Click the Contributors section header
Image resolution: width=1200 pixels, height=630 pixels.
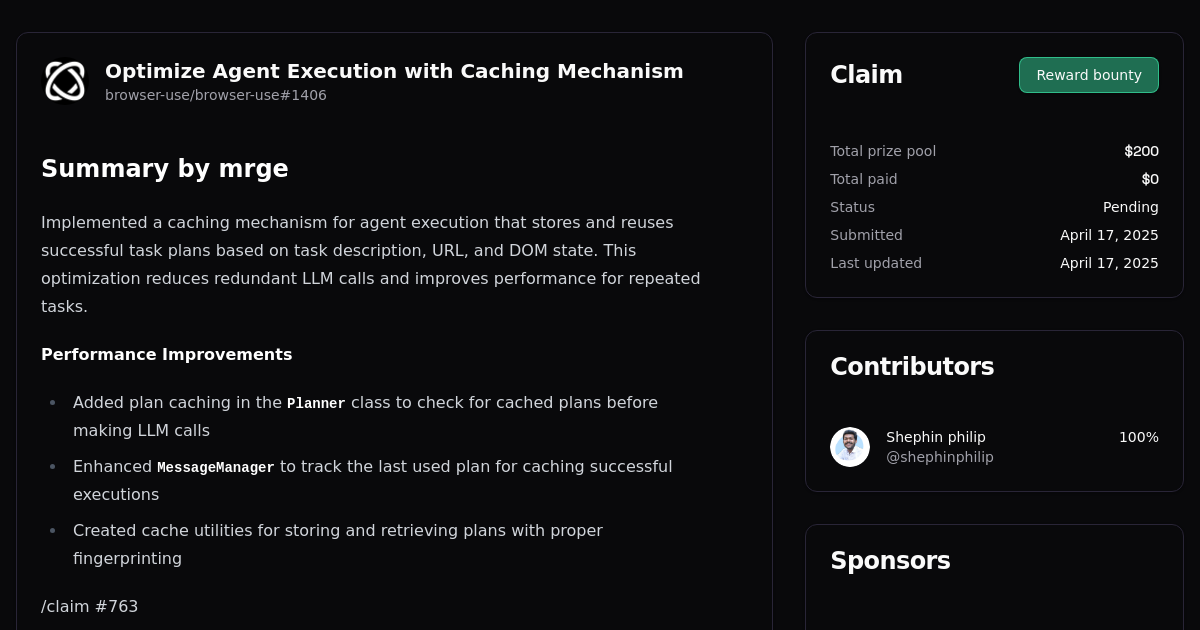pyautogui.click(x=912, y=366)
